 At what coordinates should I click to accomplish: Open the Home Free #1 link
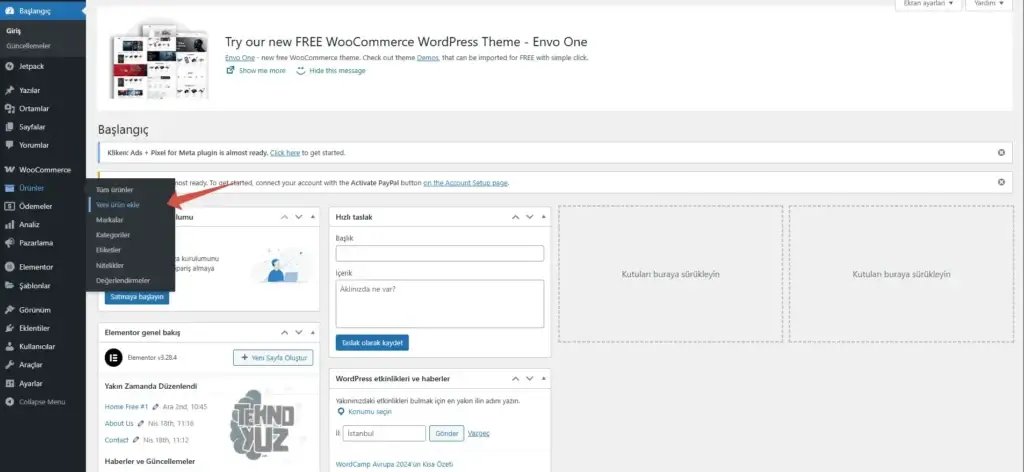[x=126, y=406]
